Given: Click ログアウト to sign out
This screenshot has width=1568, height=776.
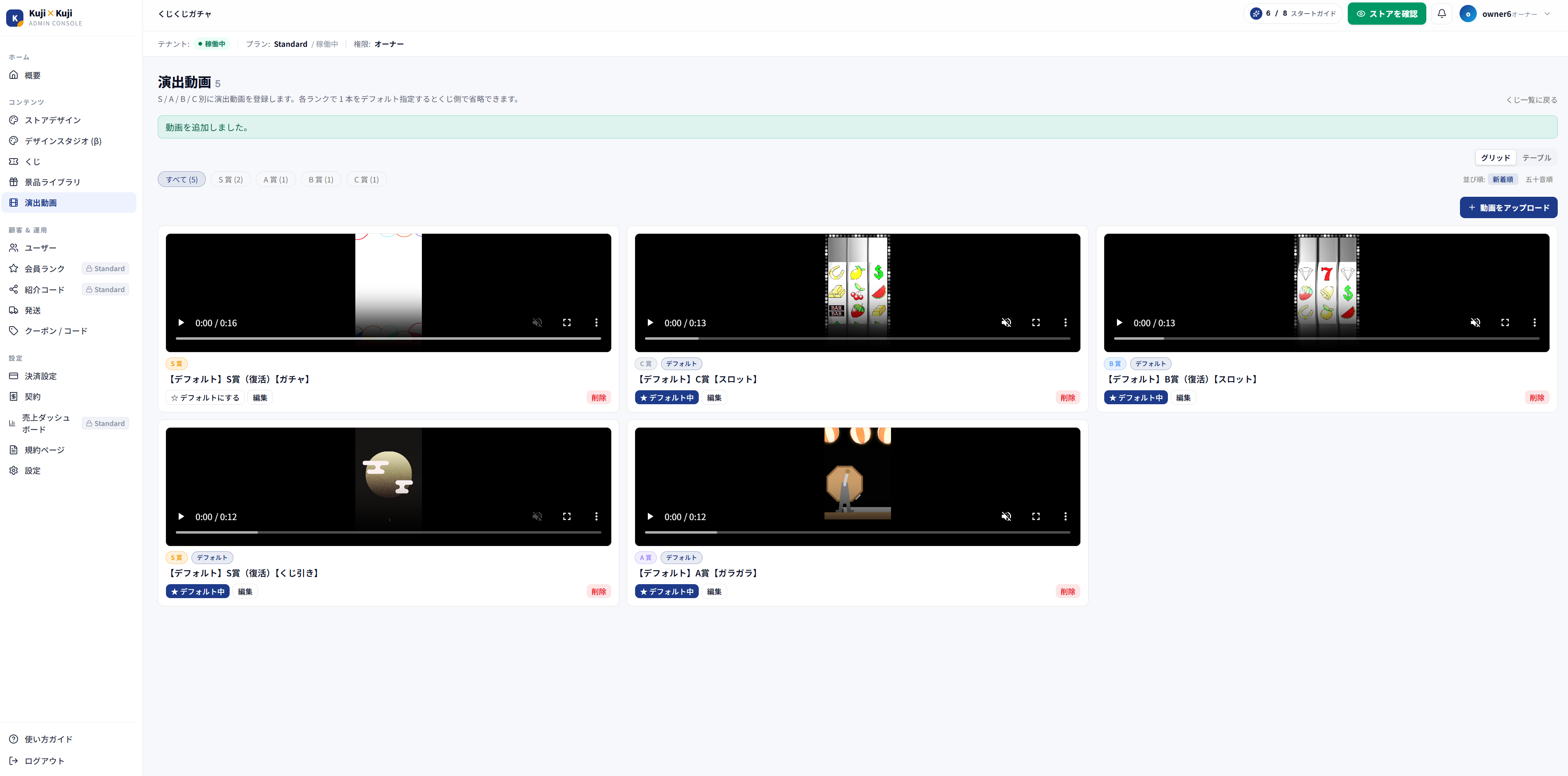Looking at the screenshot, I should (x=69, y=761).
